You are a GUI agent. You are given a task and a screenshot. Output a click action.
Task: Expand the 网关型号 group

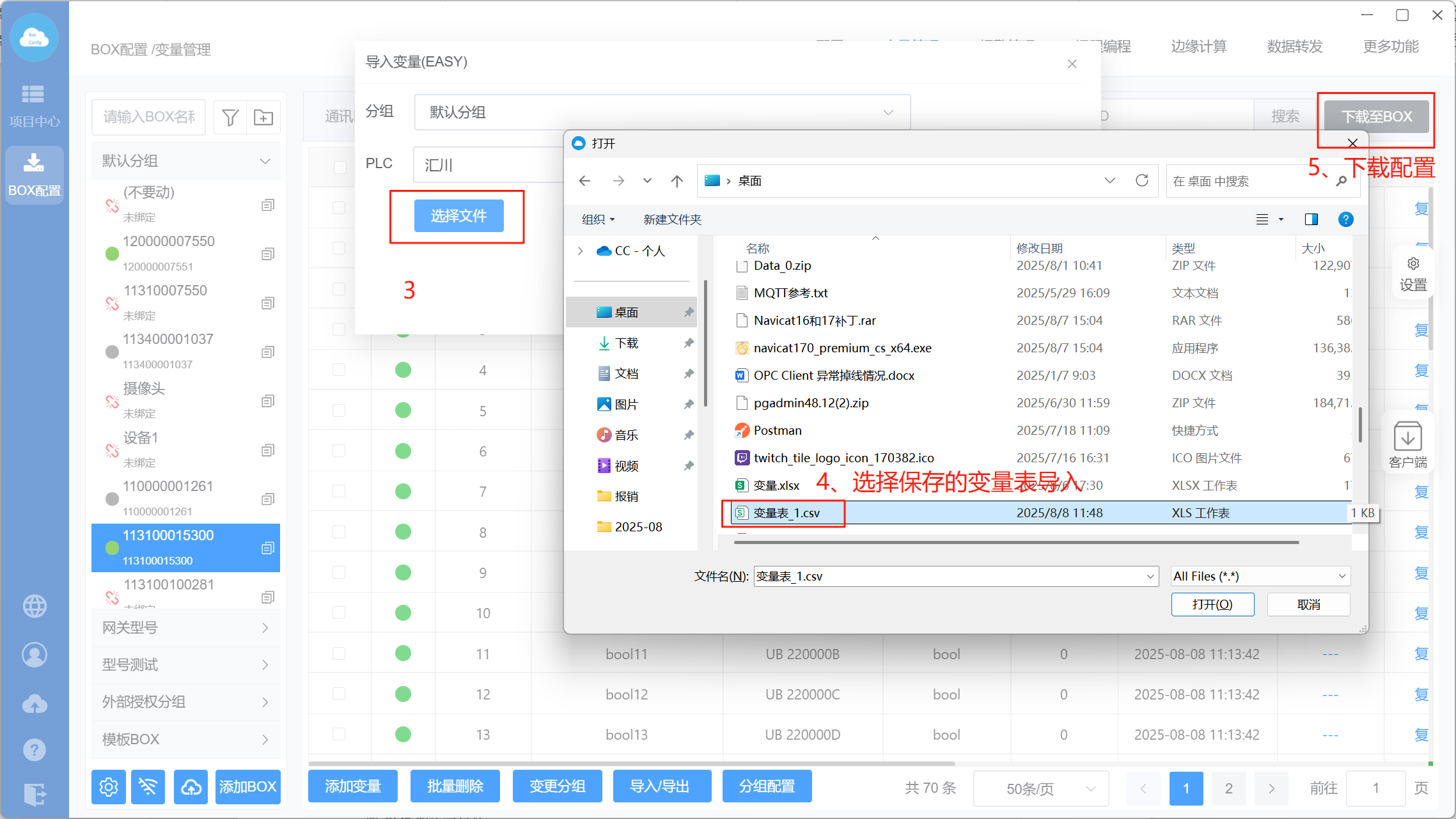[185, 628]
